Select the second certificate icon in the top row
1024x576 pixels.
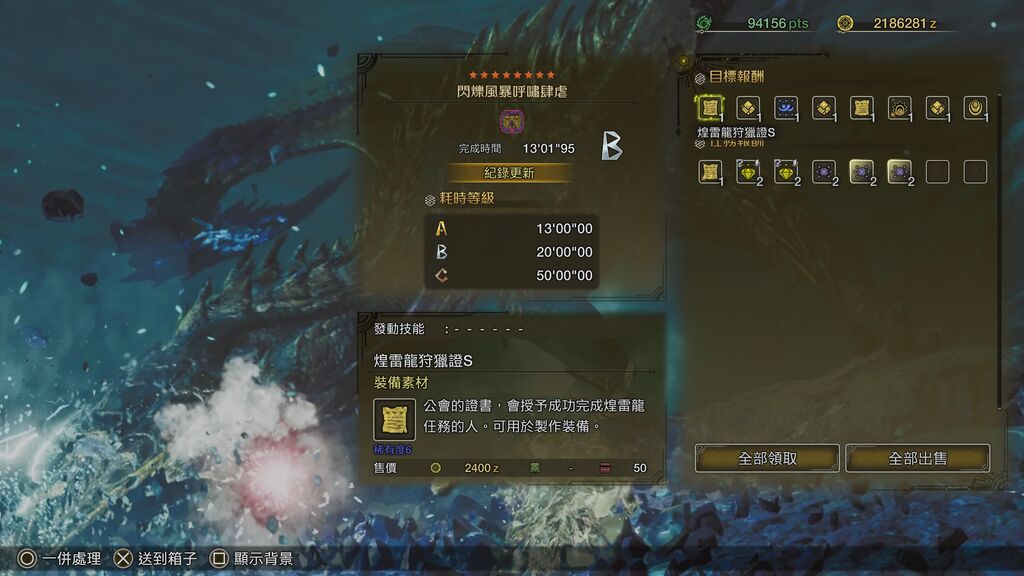click(861, 108)
